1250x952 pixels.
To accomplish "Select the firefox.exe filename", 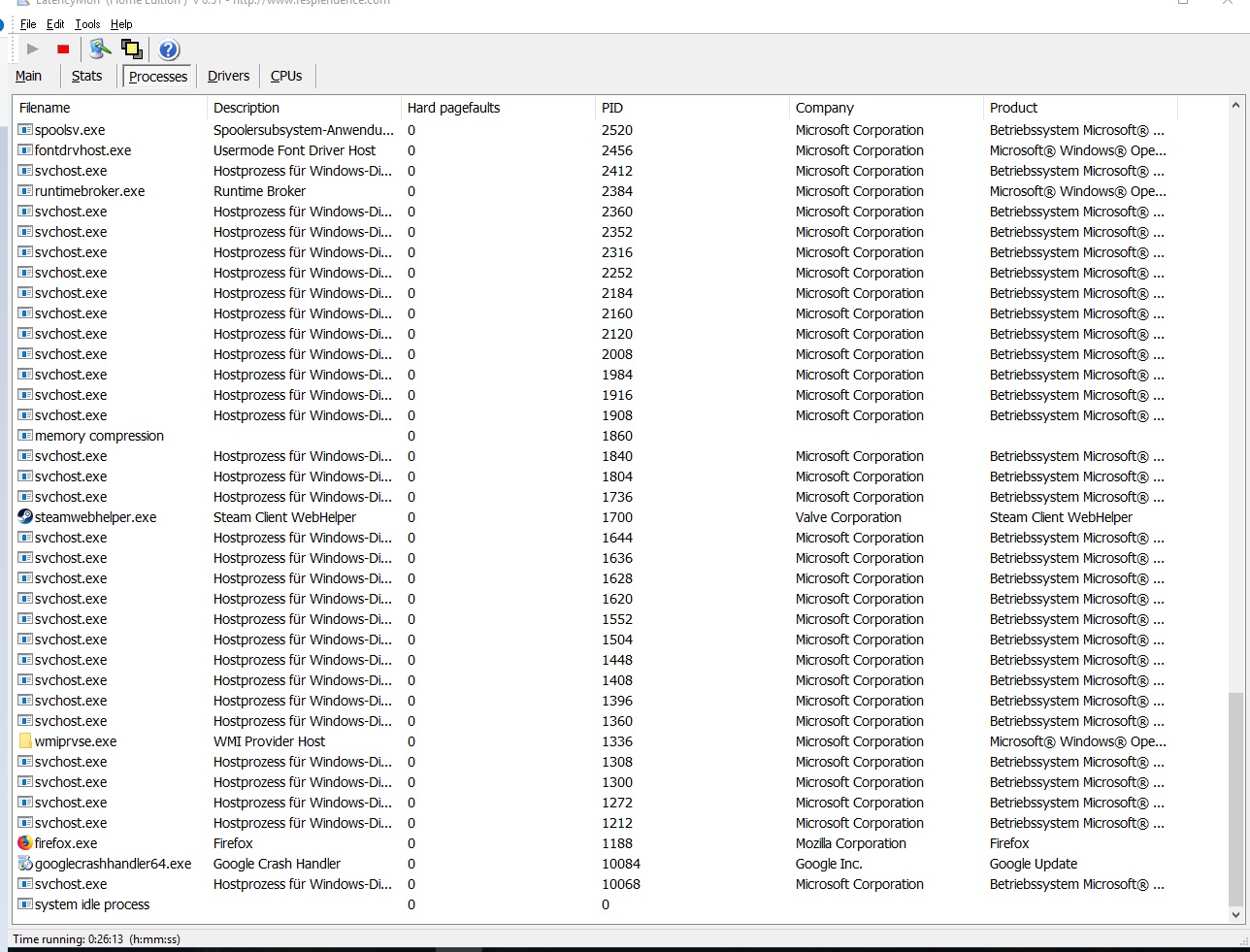I will 66,843.
